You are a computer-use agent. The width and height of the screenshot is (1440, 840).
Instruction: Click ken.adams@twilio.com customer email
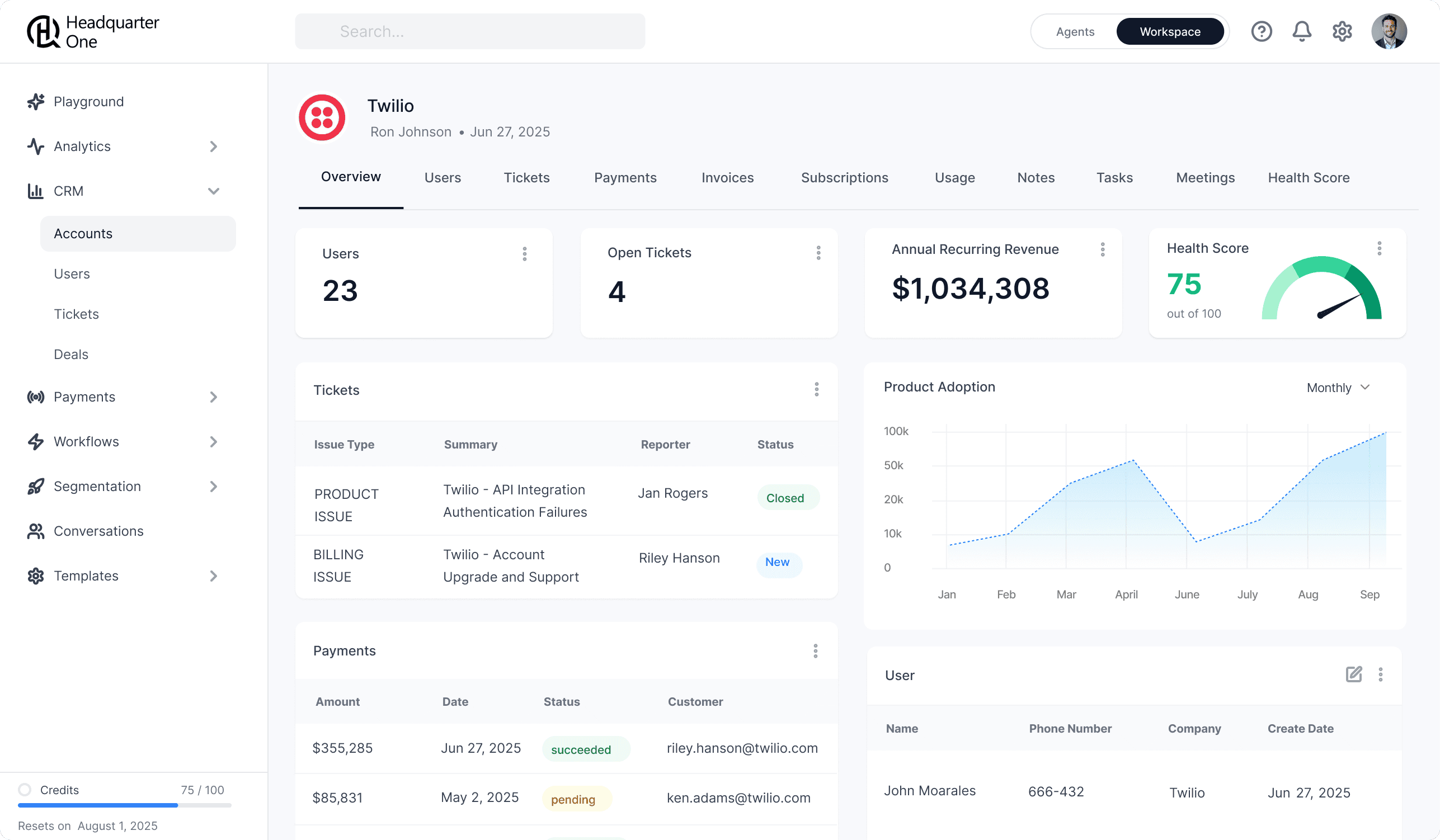click(738, 797)
